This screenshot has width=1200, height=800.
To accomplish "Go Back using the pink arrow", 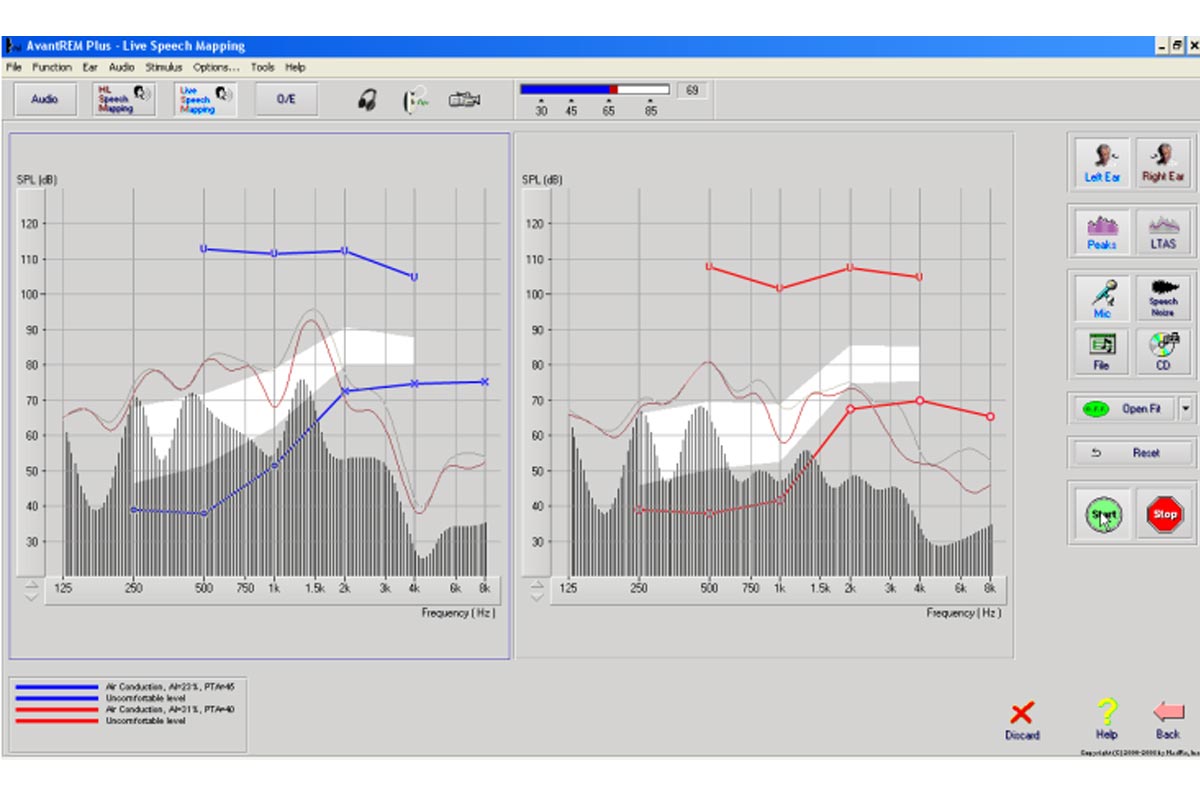I will point(1168,720).
